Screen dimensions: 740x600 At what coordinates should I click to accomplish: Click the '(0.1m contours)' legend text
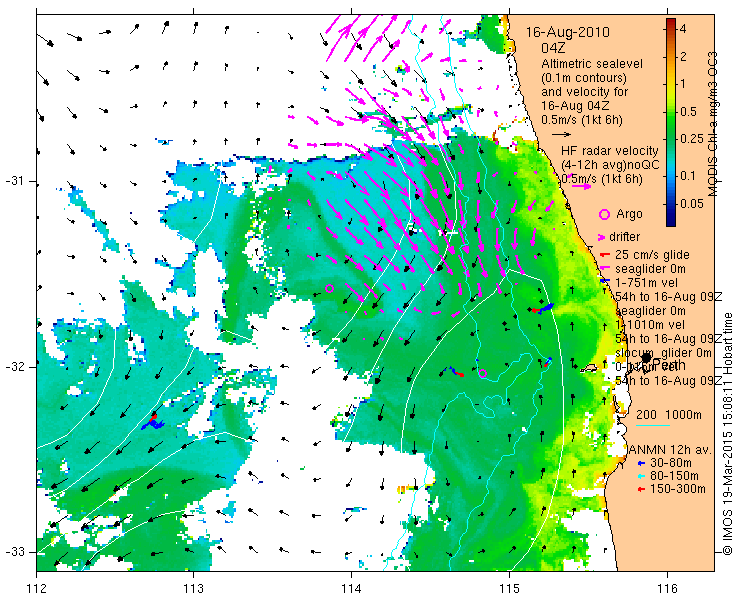584,78
